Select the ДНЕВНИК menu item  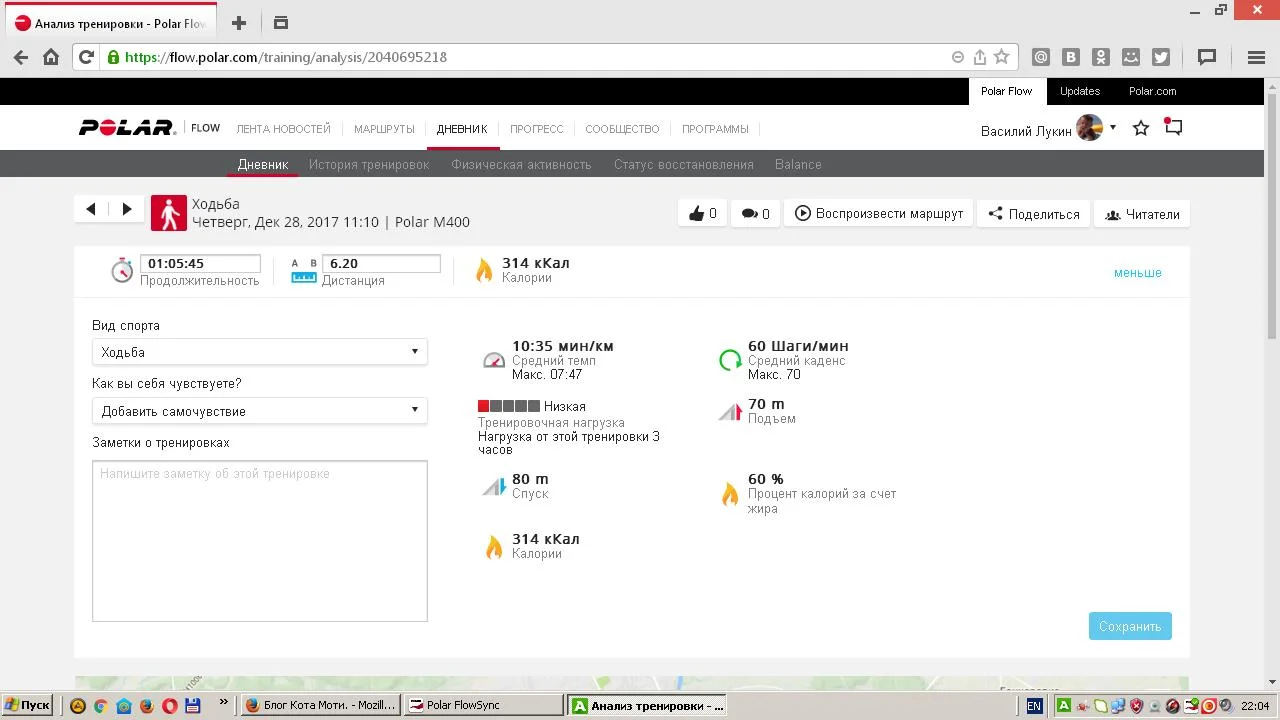(x=462, y=129)
